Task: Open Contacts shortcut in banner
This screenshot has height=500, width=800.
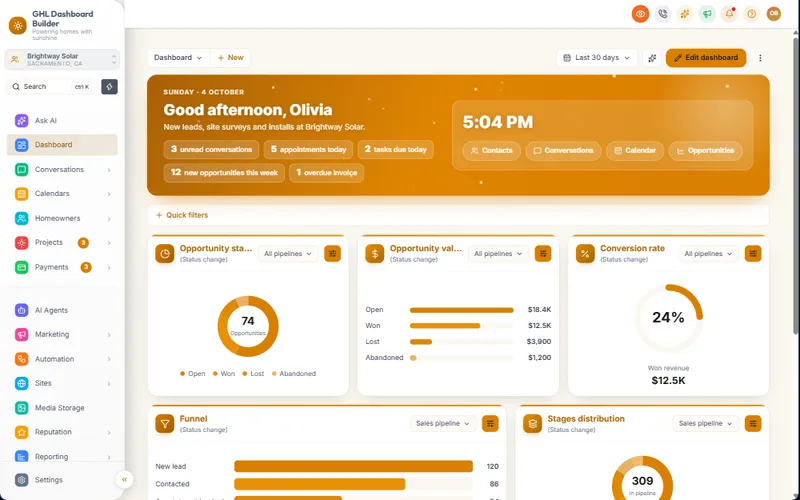Action: [x=491, y=151]
